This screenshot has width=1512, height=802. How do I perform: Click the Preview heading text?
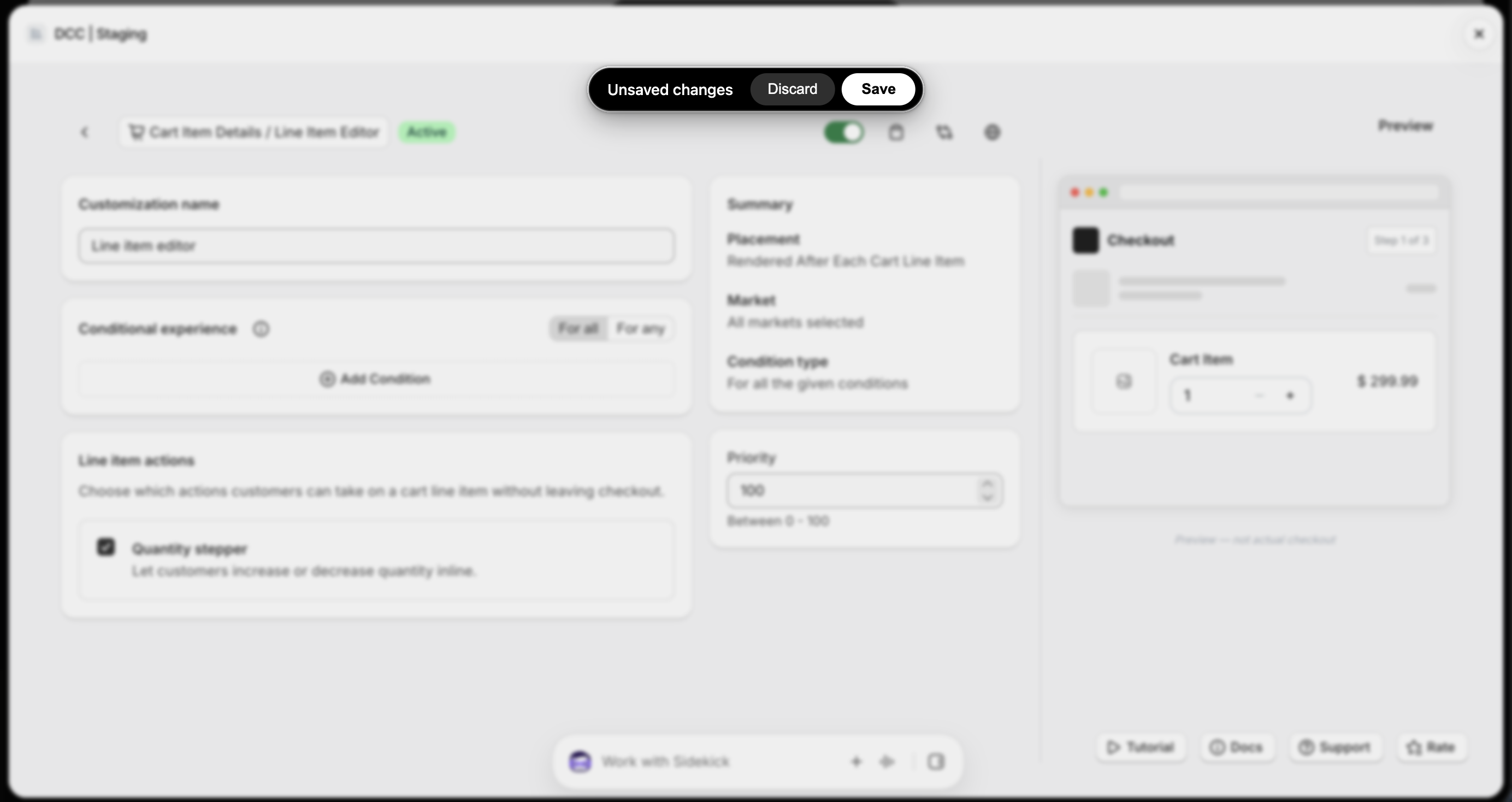[x=1406, y=126]
